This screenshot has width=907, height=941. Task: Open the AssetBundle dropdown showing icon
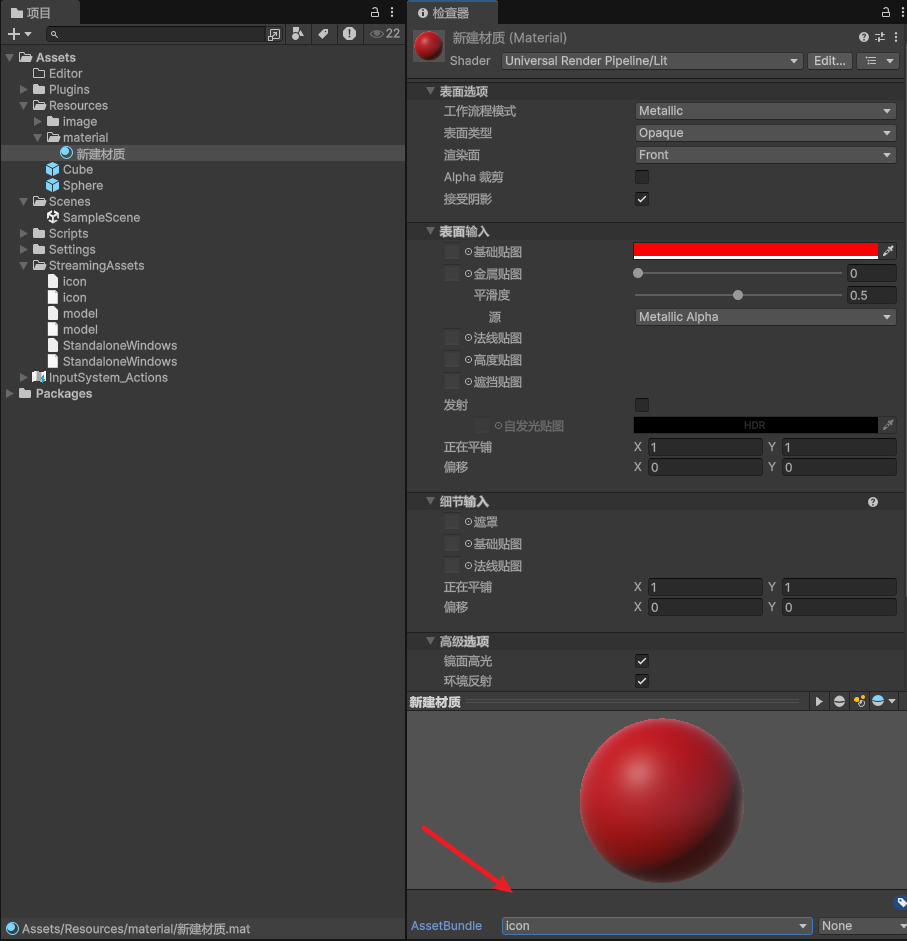click(657, 925)
